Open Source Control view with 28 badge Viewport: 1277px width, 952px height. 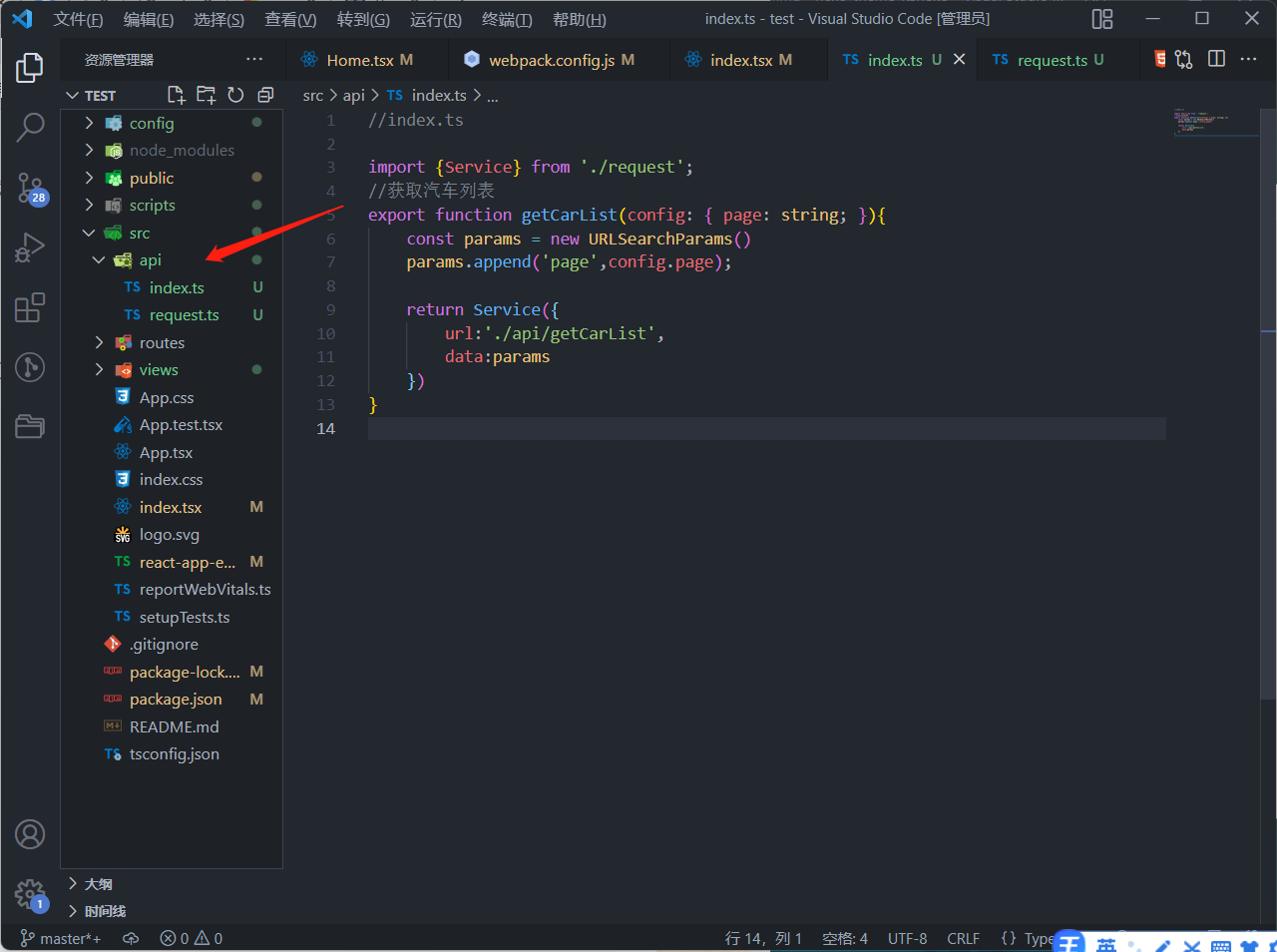click(x=30, y=188)
